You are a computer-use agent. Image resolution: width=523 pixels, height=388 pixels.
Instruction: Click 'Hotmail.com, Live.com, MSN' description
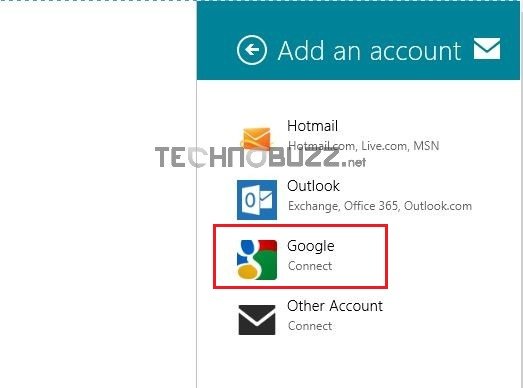[364, 146]
